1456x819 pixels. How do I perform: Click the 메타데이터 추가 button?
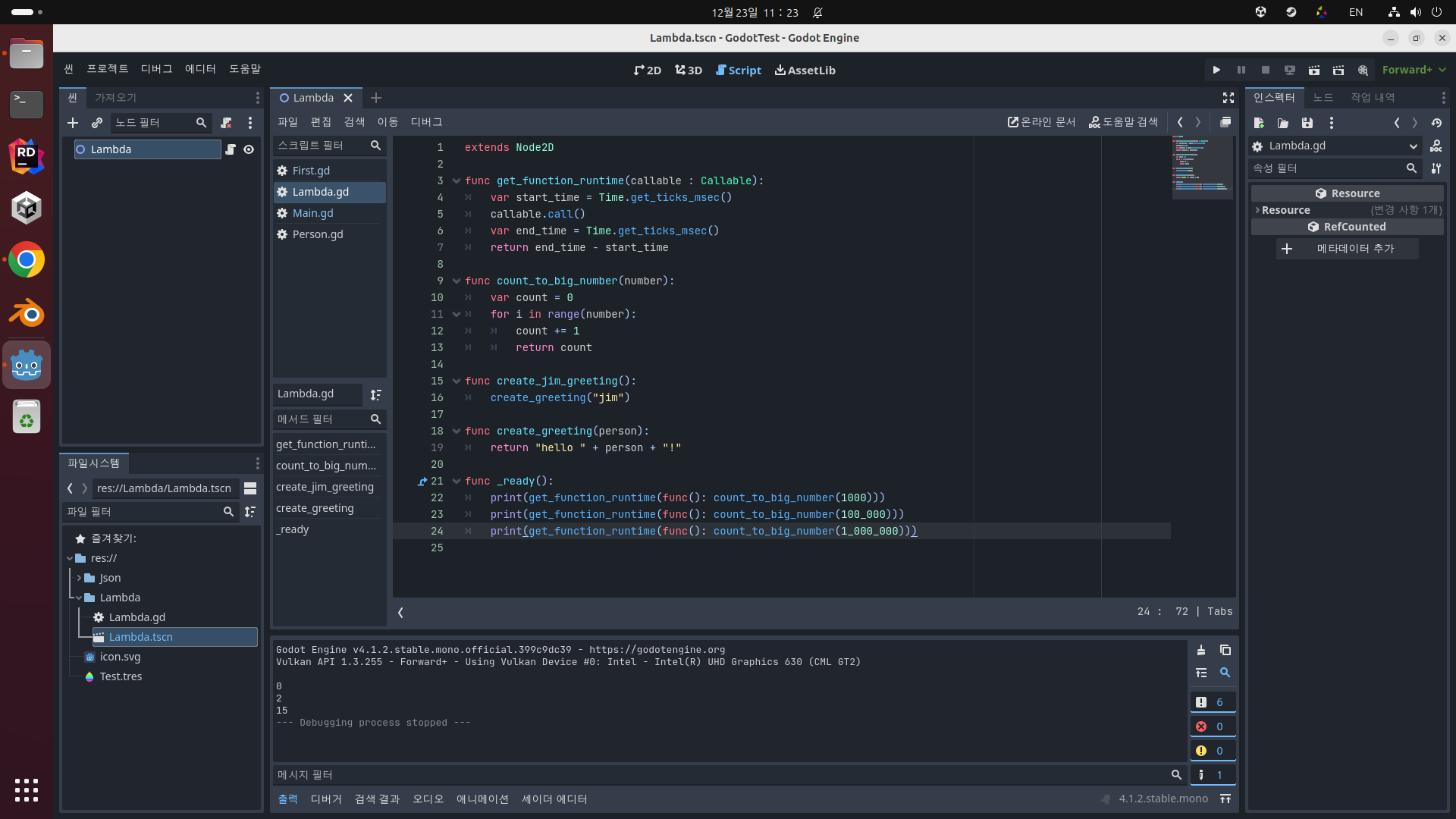[1348, 249]
